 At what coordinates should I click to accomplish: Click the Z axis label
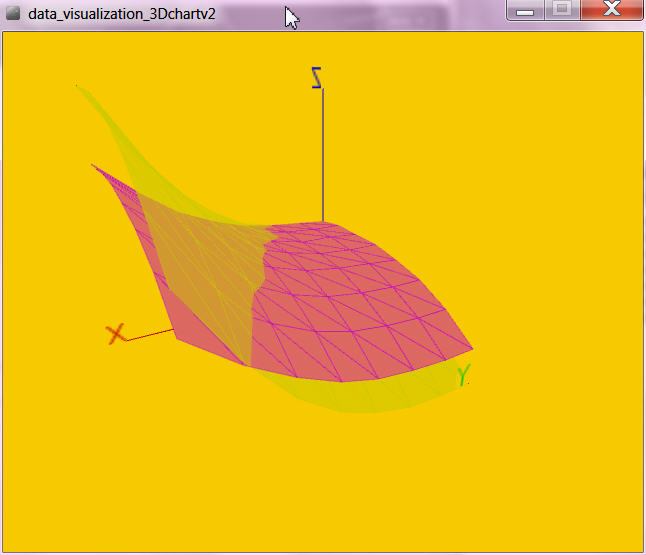[317, 78]
